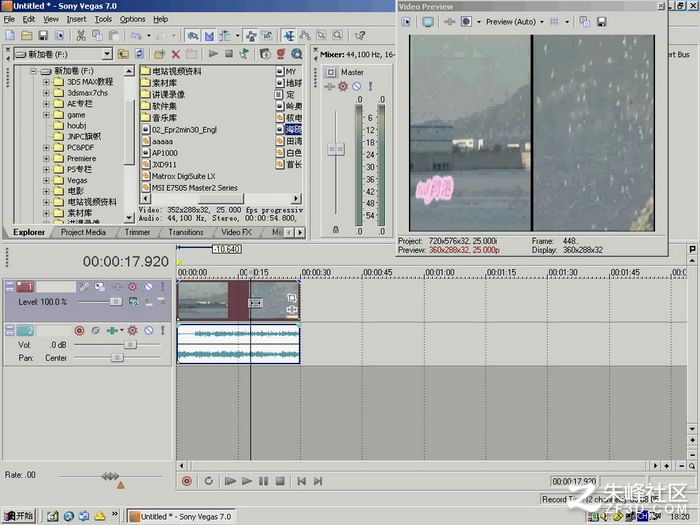Viewport: 700px width, 525px height.
Task: Click the Master bus FX icon
Action: coord(343,86)
